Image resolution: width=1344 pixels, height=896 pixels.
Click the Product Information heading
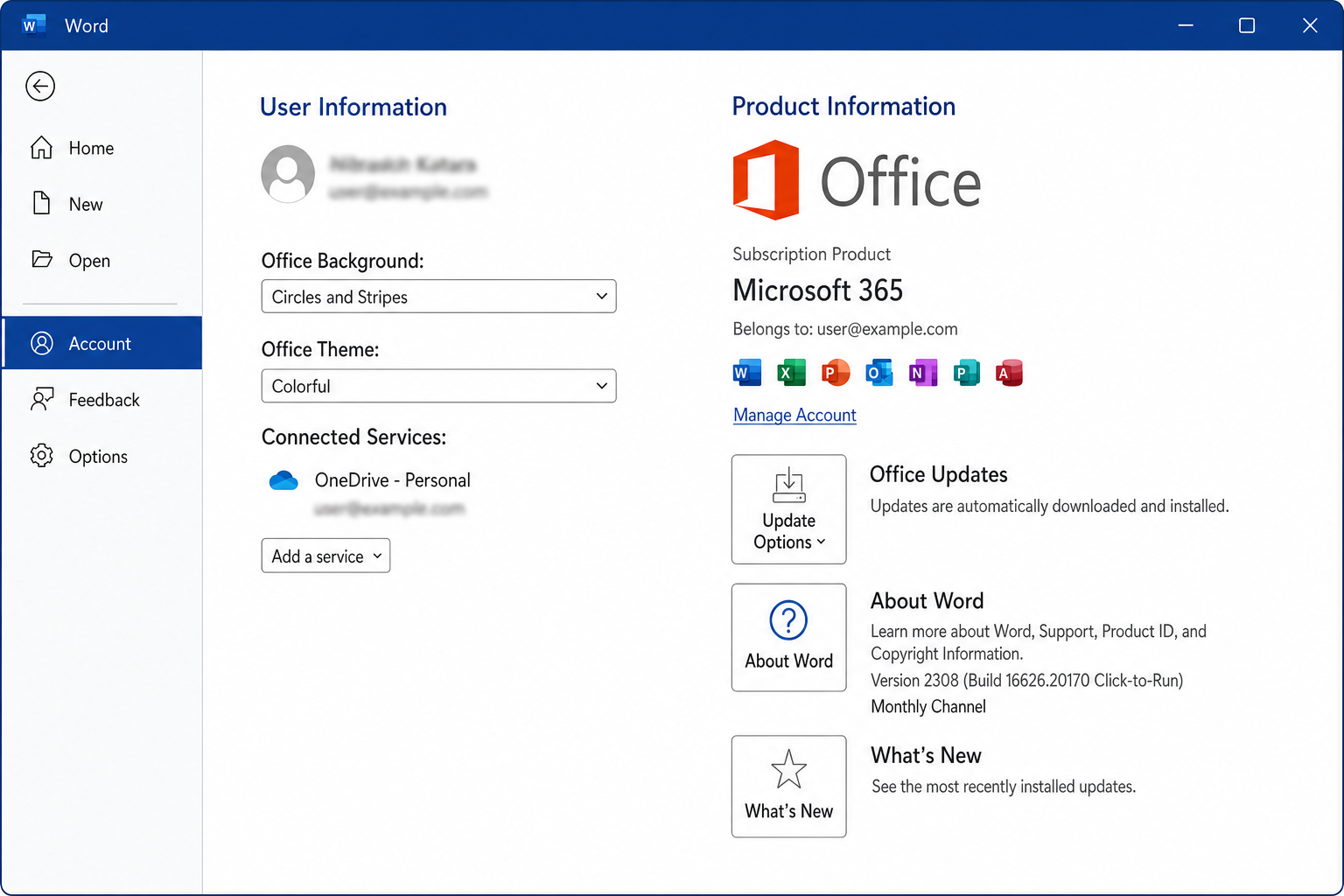click(843, 106)
